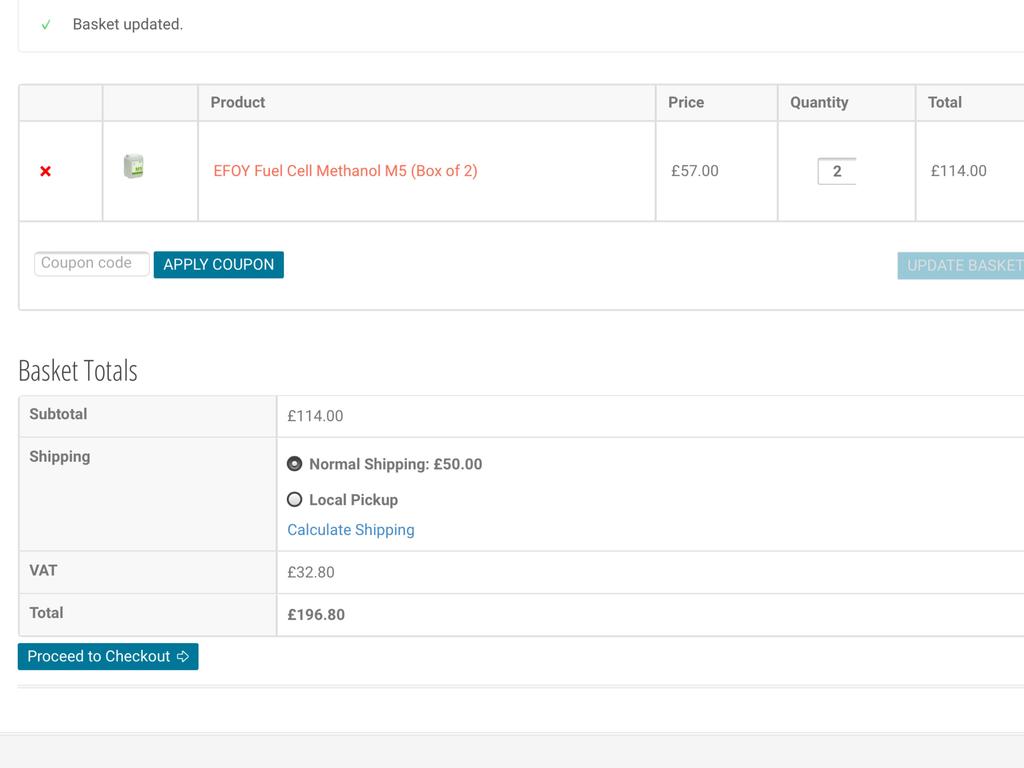Remove EFOY Methanol item with red X

(45, 171)
